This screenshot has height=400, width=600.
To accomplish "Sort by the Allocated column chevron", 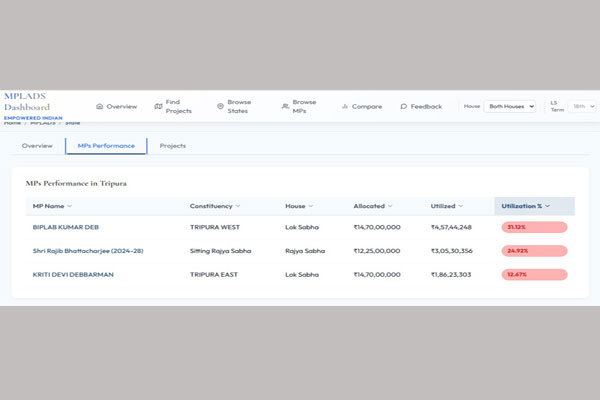I will (390, 206).
